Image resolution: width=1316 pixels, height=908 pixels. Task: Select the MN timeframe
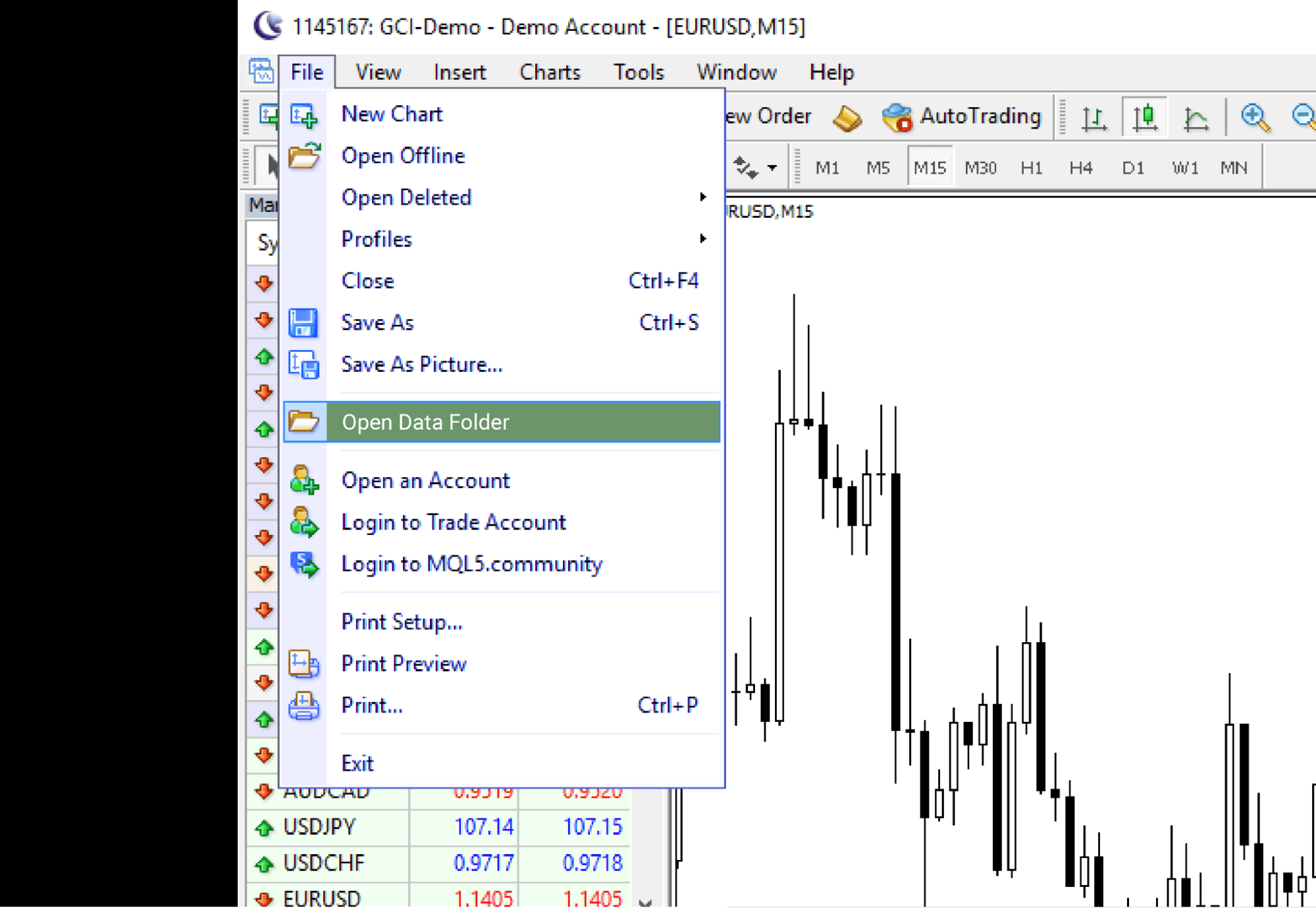(1234, 168)
